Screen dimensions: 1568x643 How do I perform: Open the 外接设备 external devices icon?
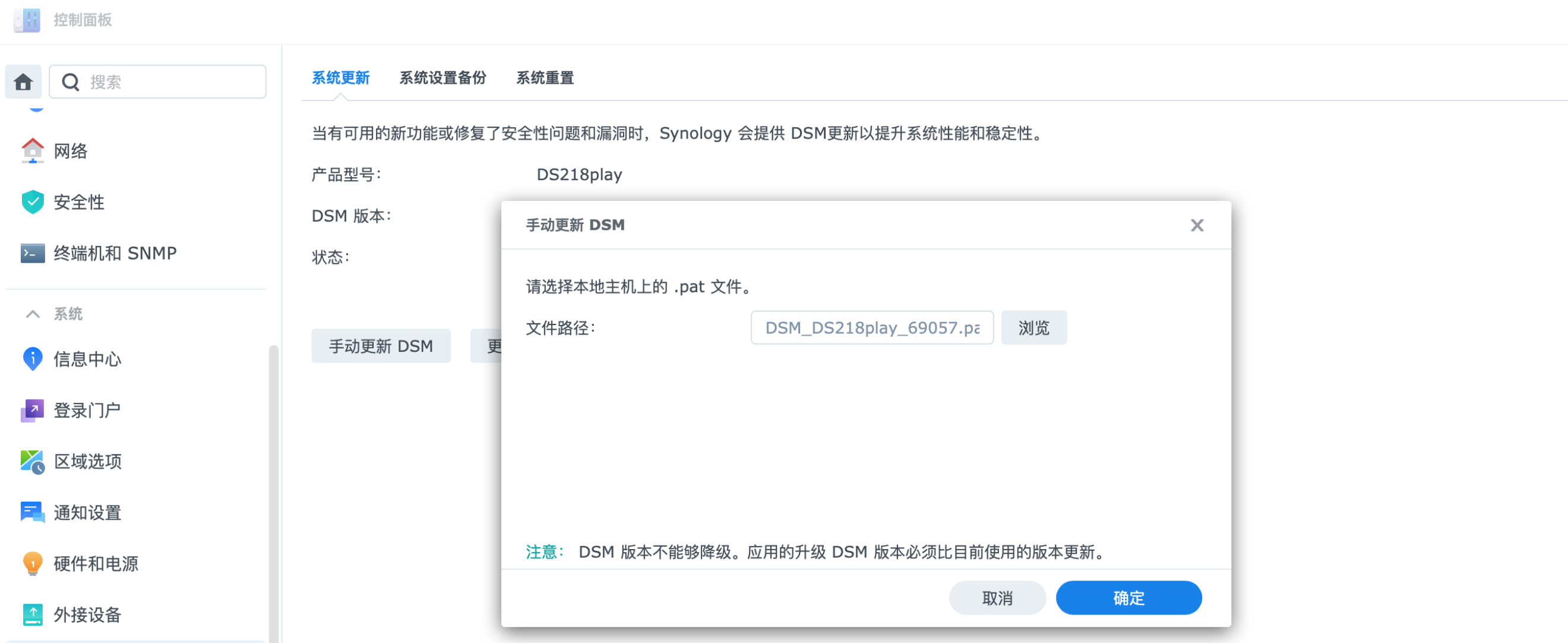coord(33,615)
